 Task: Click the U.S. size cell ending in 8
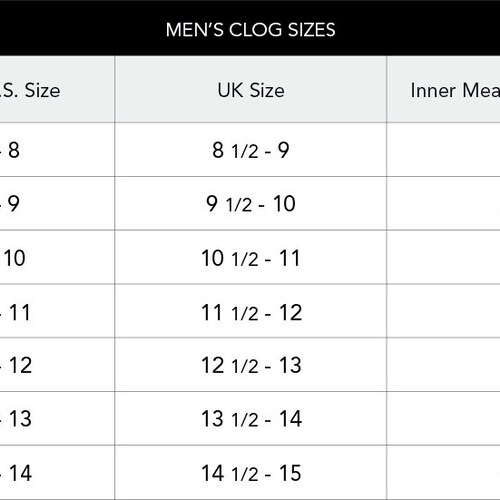click(57, 150)
